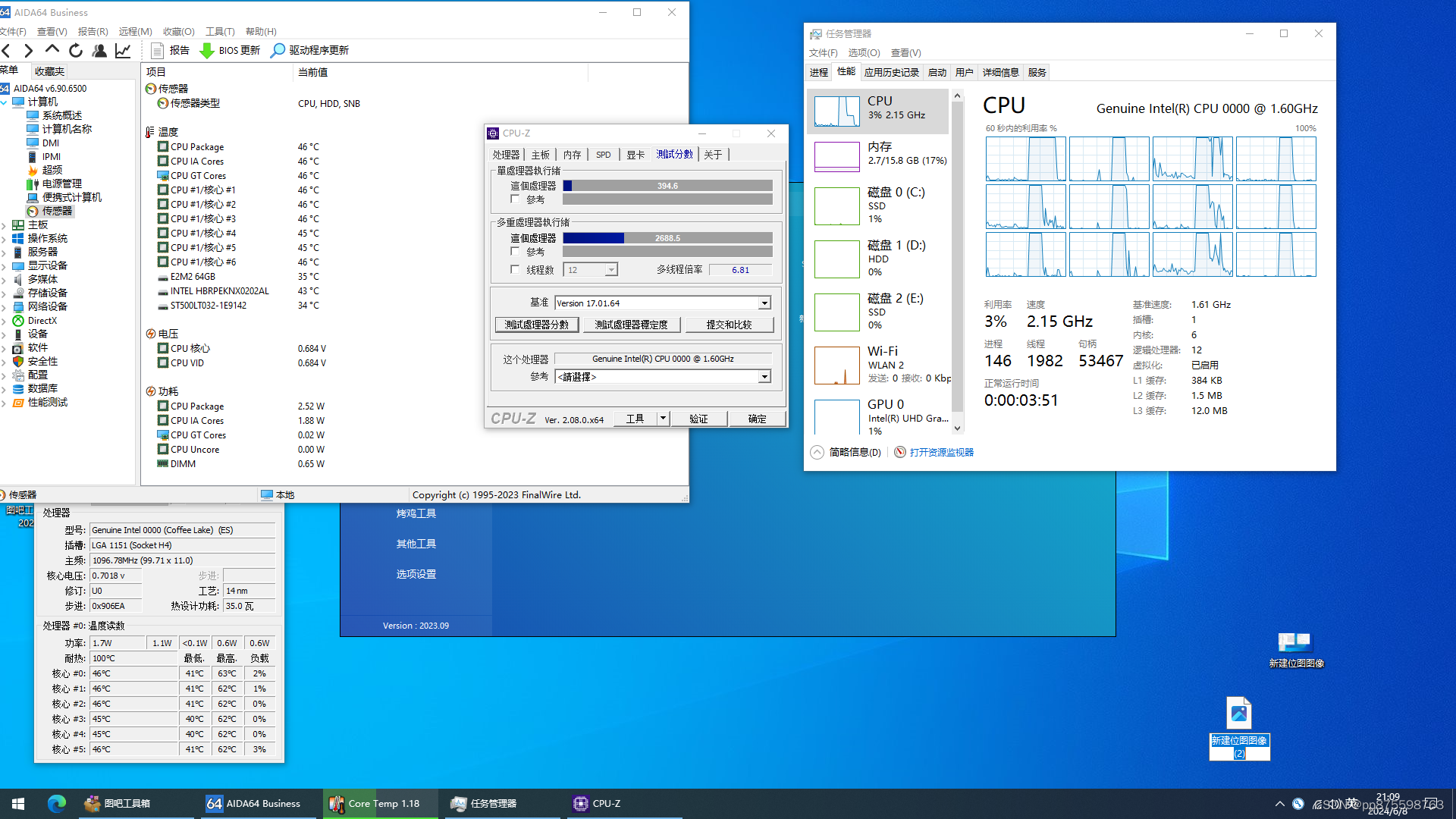Click 驱动程序更新 search toolbar button
Image resolution: width=1456 pixels, height=819 pixels.
point(309,50)
